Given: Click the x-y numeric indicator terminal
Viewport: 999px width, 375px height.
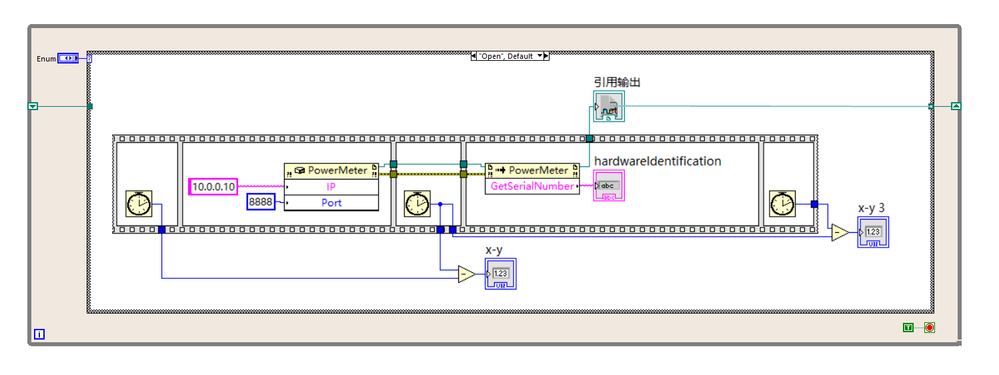Looking at the screenshot, I should pyautogui.click(x=500, y=274).
